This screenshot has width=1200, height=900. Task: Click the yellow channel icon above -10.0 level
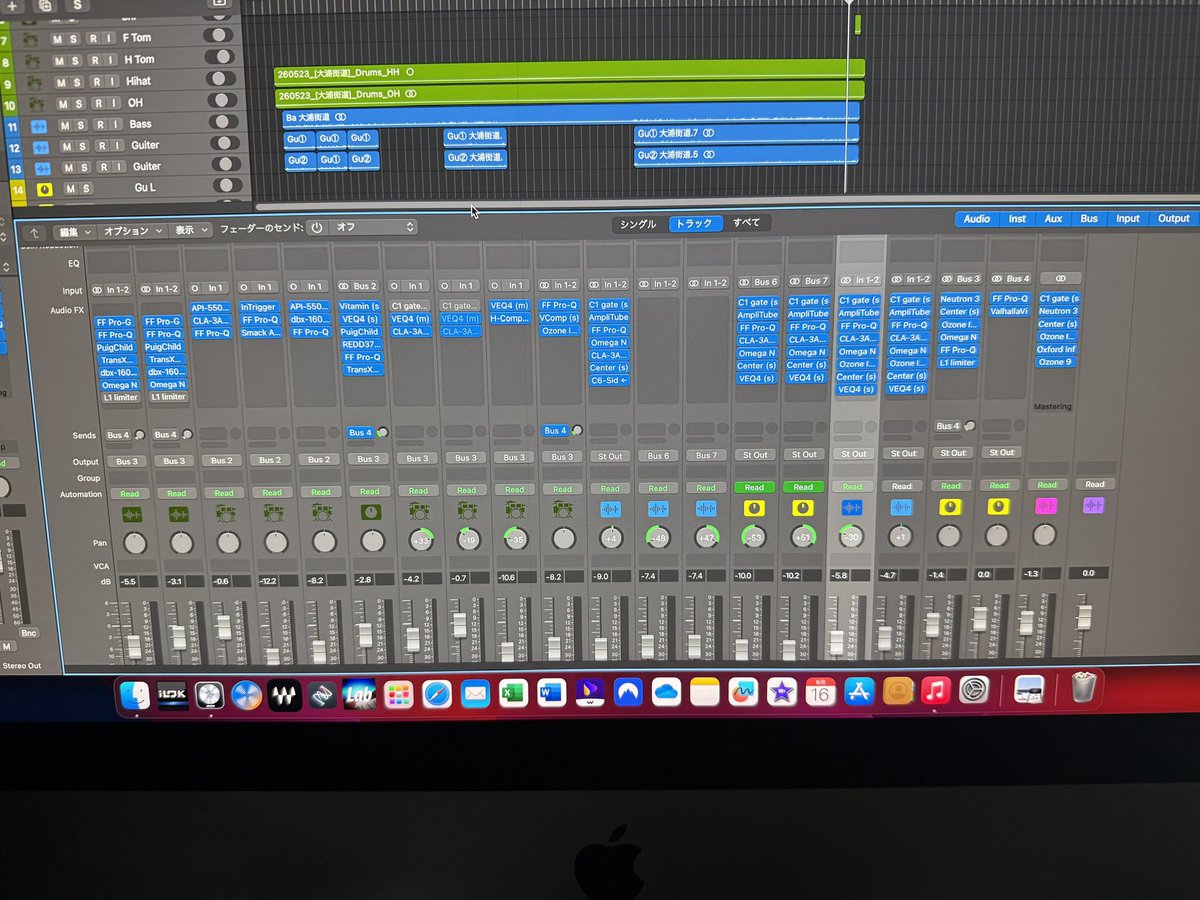click(x=755, y=508)
